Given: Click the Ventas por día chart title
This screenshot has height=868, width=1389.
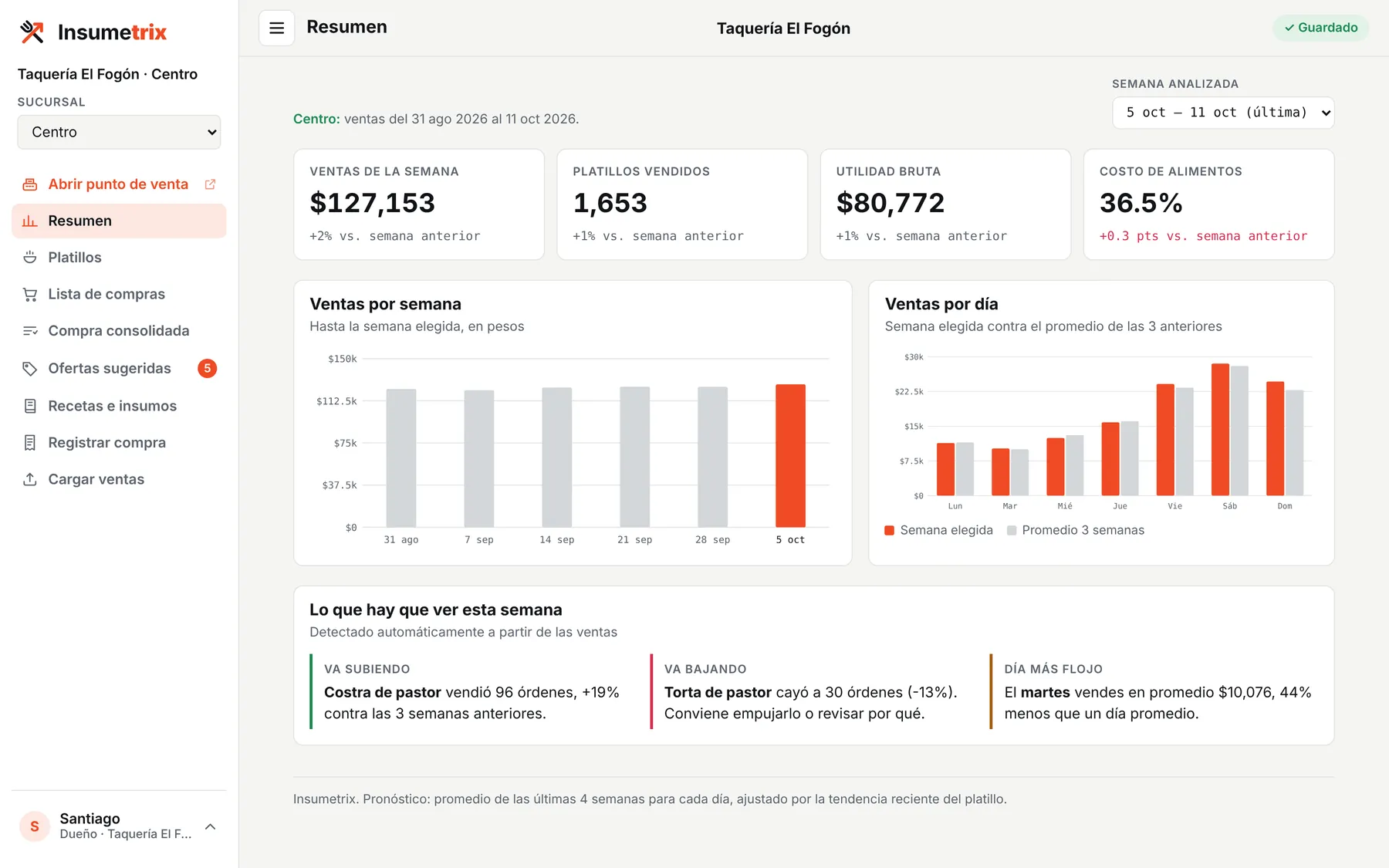Looking at the screenshot, I should tap(941, 304).
